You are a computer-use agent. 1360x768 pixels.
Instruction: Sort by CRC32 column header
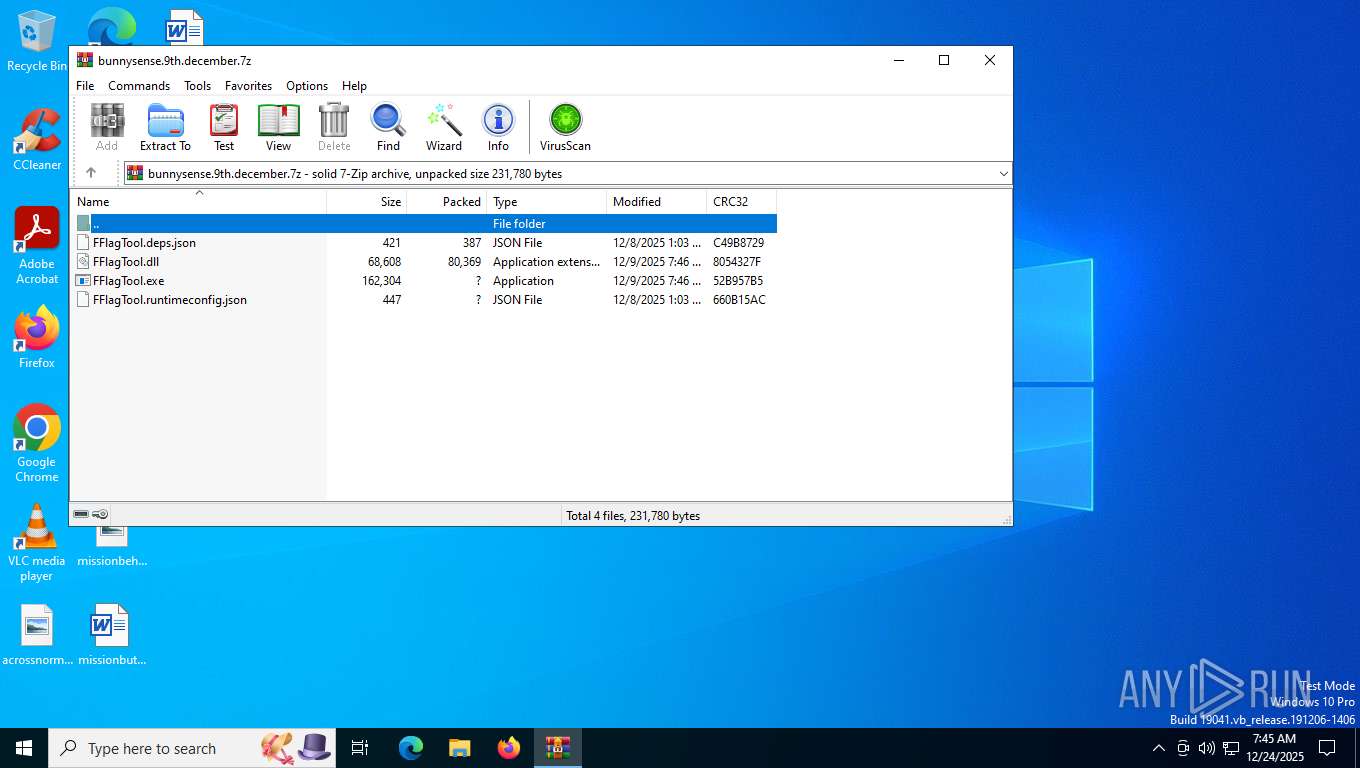pos(742,201)
